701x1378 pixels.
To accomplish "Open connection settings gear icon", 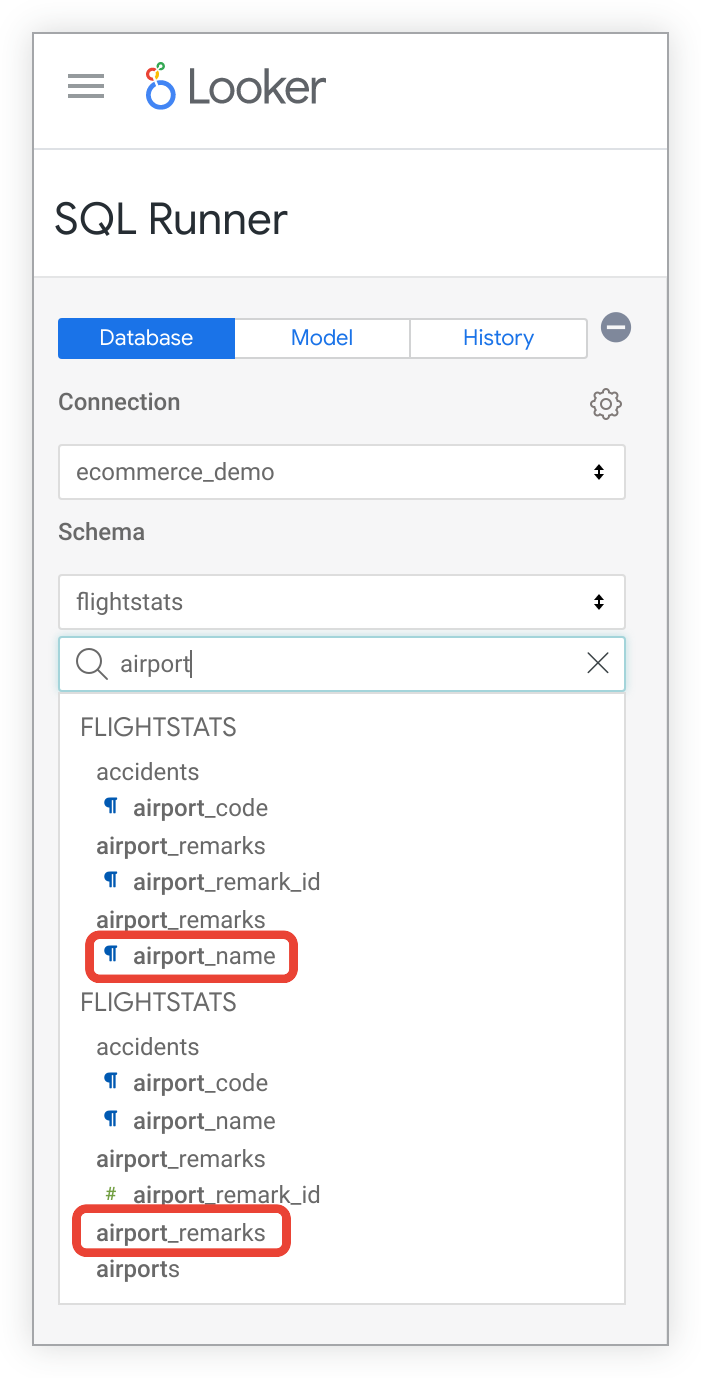I will click(x=606, y=404).
